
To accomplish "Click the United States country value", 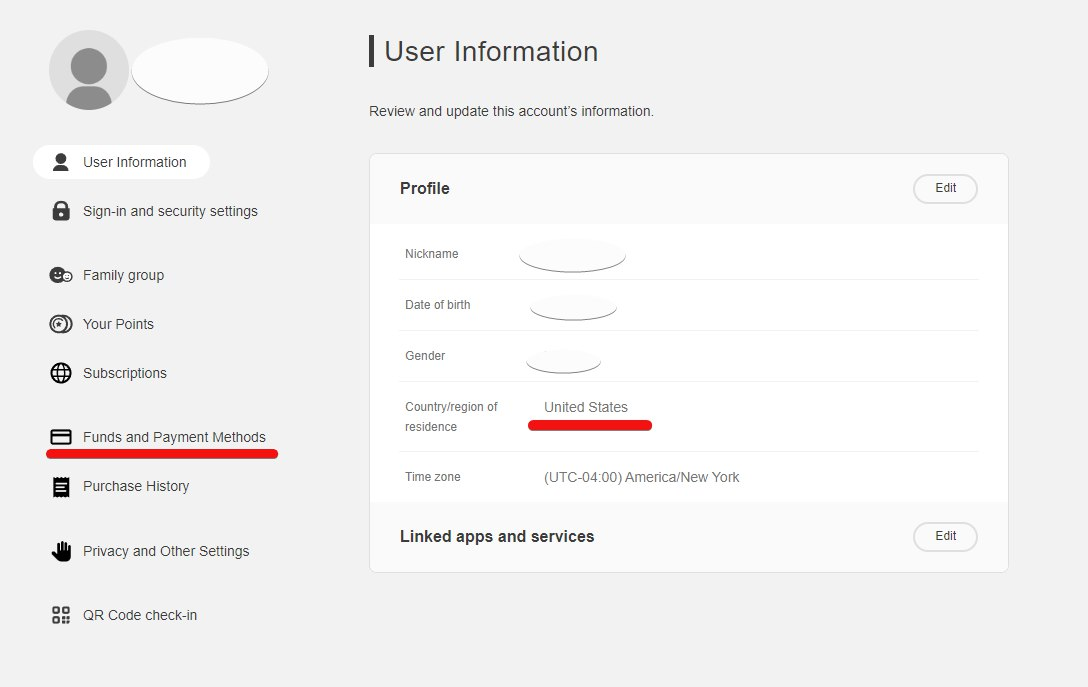I will (586, 407).
